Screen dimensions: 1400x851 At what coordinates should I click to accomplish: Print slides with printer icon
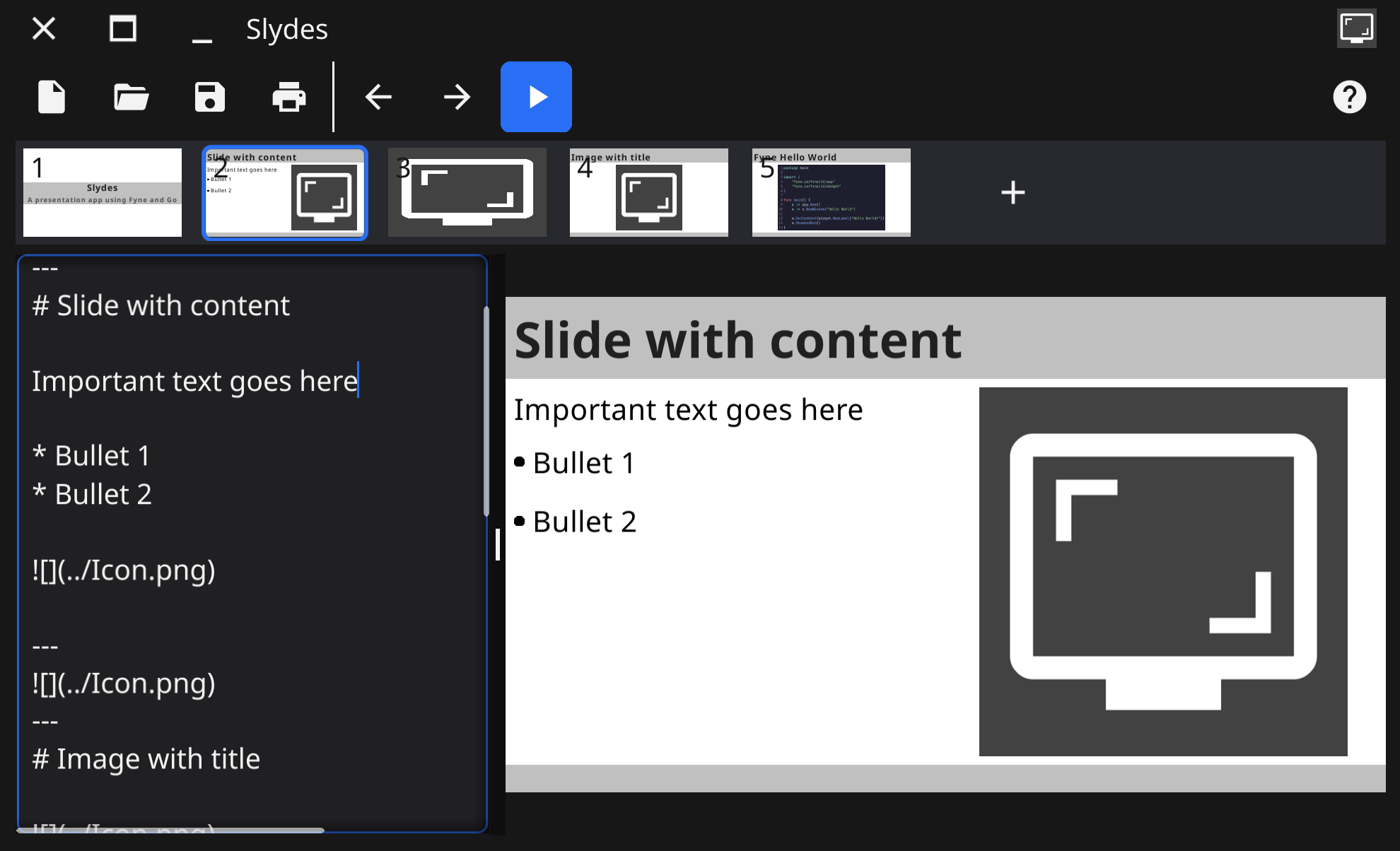pyautogui.click(x=289, y=97)
